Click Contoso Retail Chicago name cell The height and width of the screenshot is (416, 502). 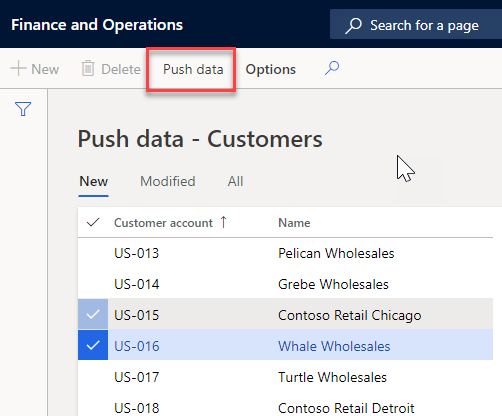tap(350, 315)
